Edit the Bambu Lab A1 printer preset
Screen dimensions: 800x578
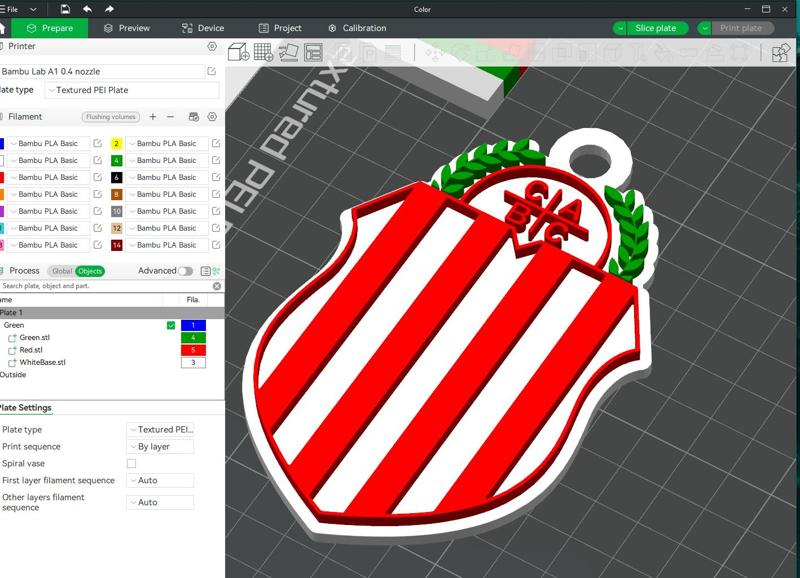tap(212, 71)
